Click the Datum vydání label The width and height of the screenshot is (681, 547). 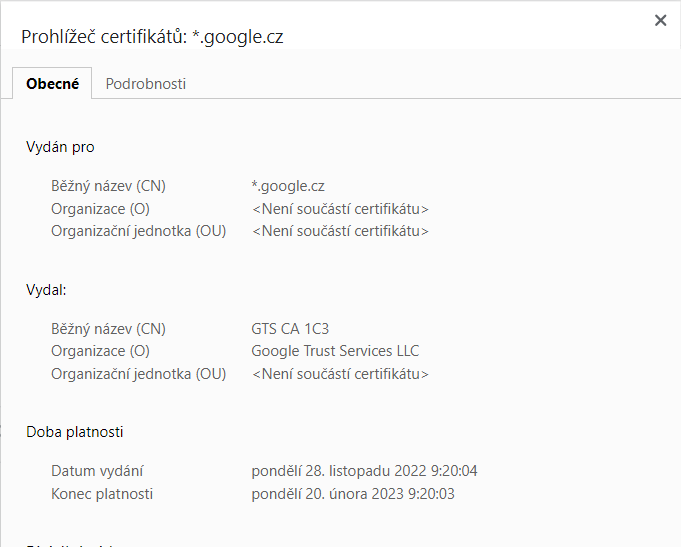point(97,471)
